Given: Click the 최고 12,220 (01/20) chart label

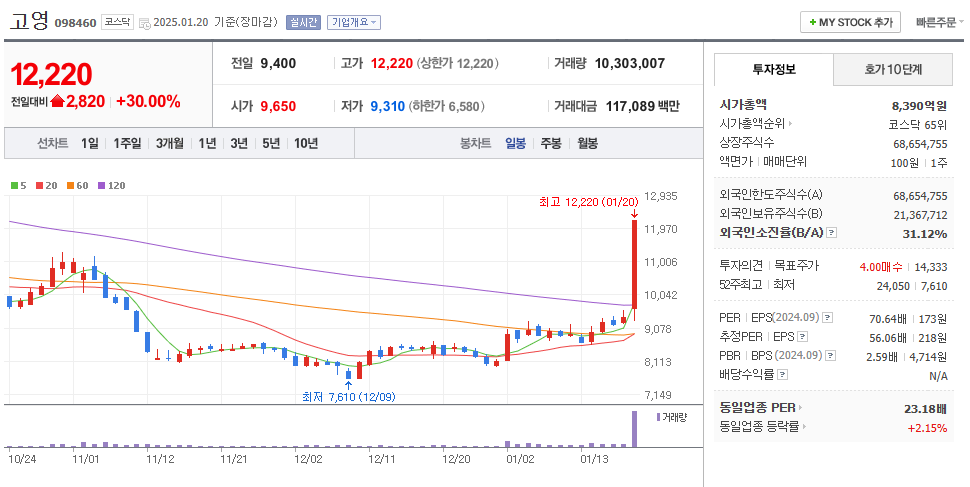Looking at the screenshot, I should coord(588,202).
